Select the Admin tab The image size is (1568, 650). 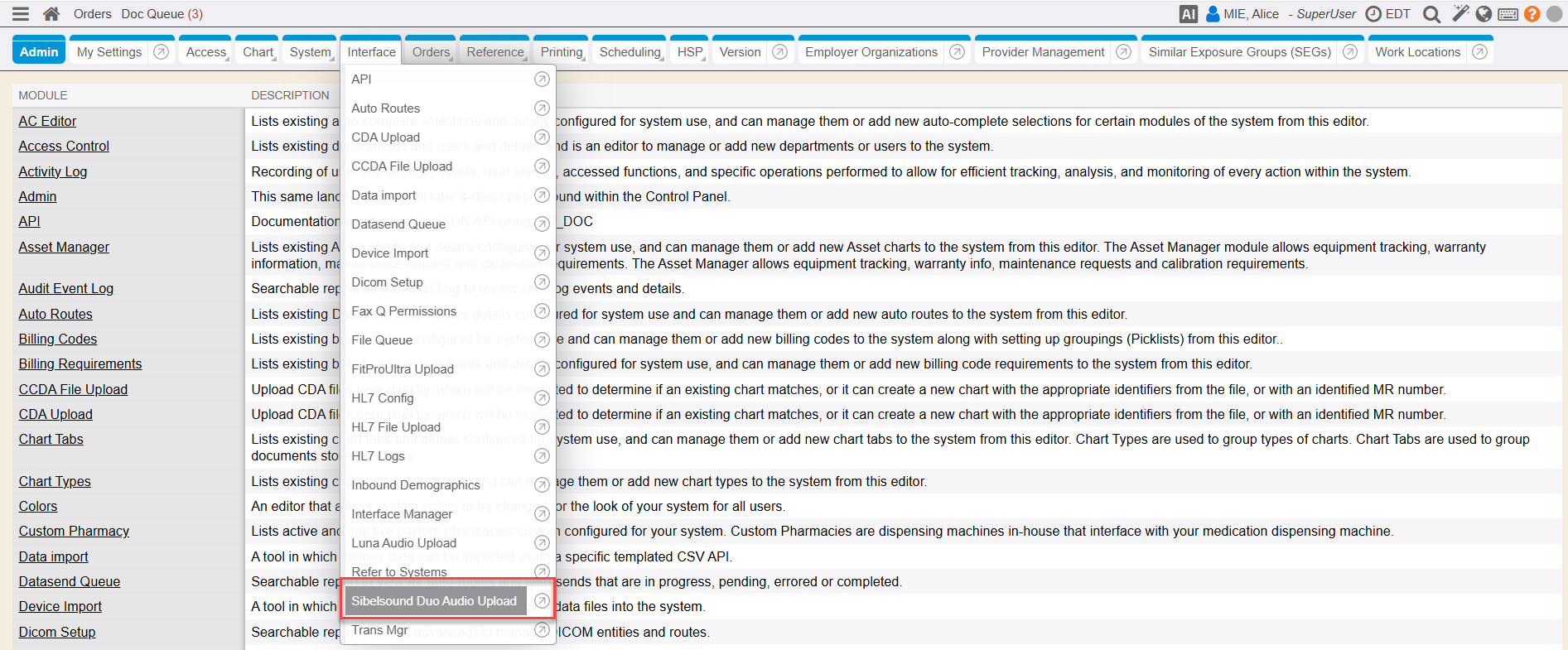[x=39, y=52]
